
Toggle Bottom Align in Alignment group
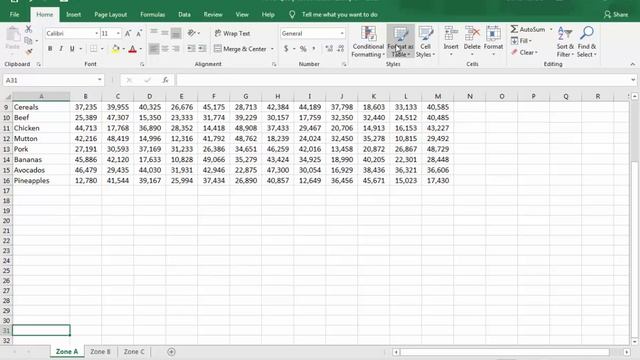pyautogui.click(x=176, y=33)
